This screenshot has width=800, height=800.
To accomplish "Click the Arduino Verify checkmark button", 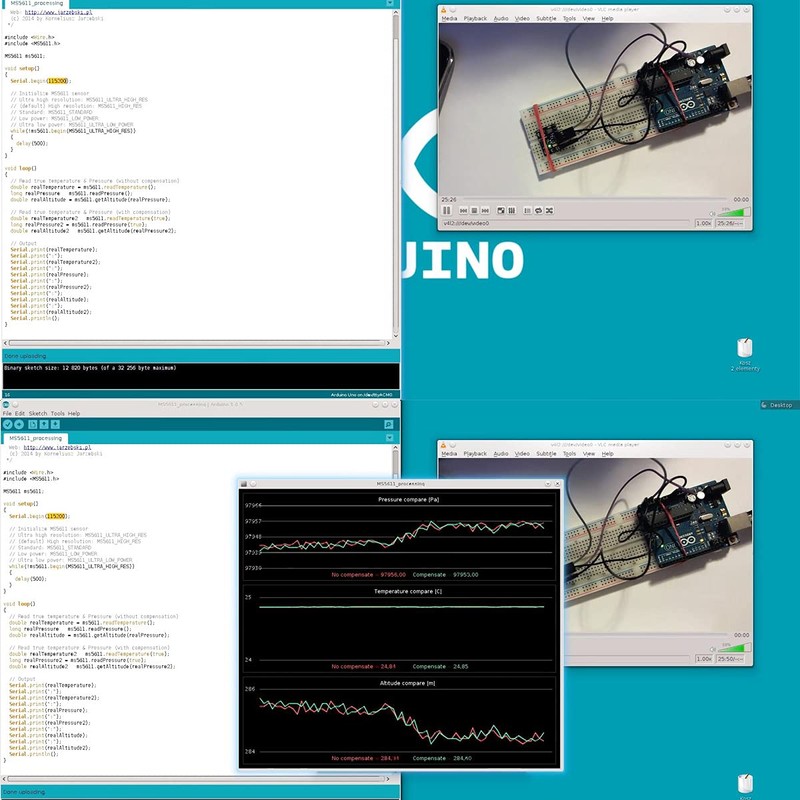I will coord(7,424).
